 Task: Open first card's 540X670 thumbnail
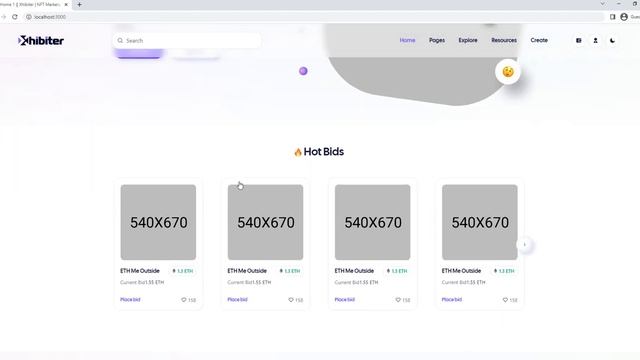(x=158, y=222)
